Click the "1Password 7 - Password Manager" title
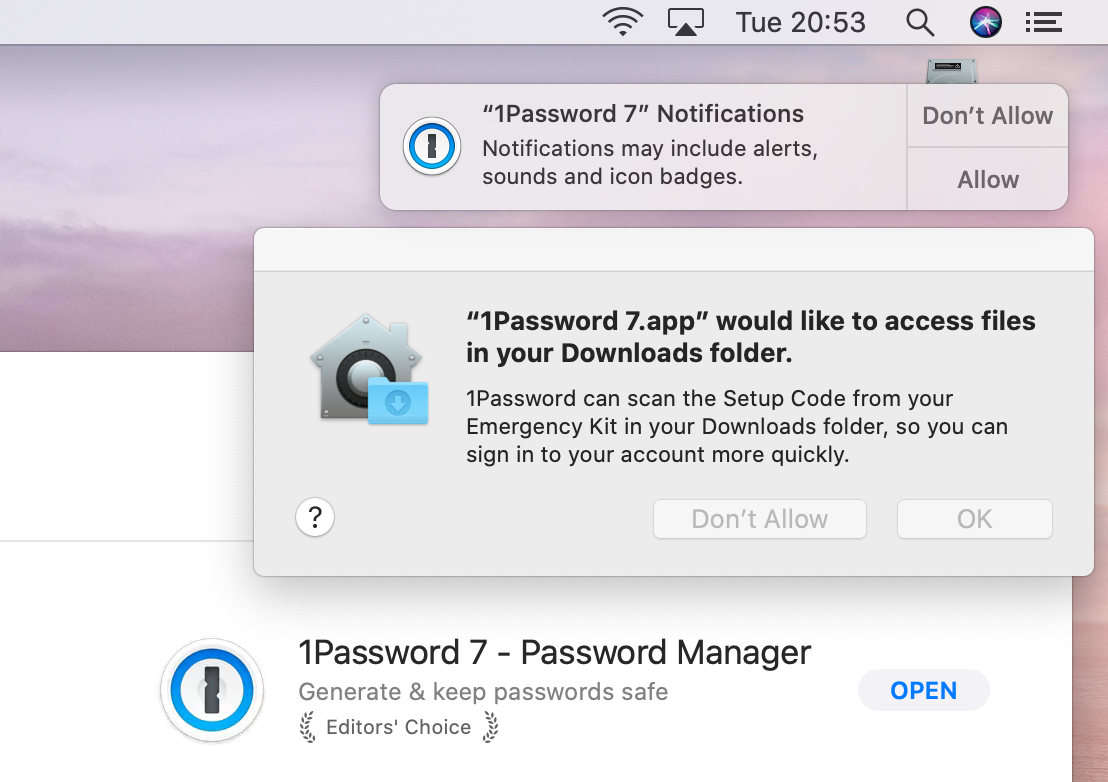This screenshot has width=1108, height=782. [x=554, y=652]
